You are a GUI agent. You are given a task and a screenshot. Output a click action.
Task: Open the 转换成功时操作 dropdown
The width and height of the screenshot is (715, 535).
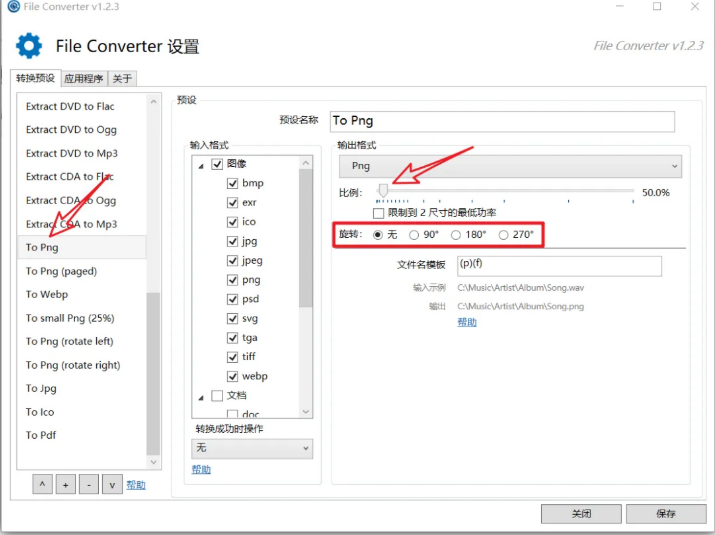click(x=252, y=448)
